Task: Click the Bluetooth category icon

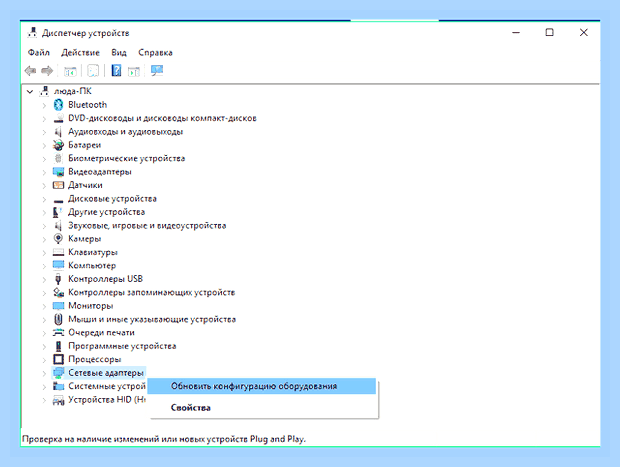Action: [x=59, y=105]
